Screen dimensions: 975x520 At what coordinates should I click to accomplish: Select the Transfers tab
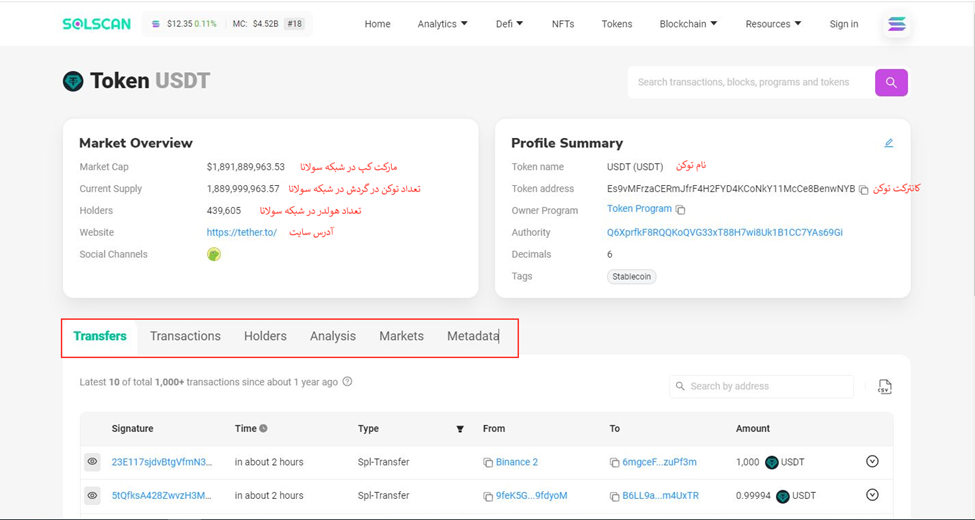pos(100,336)
